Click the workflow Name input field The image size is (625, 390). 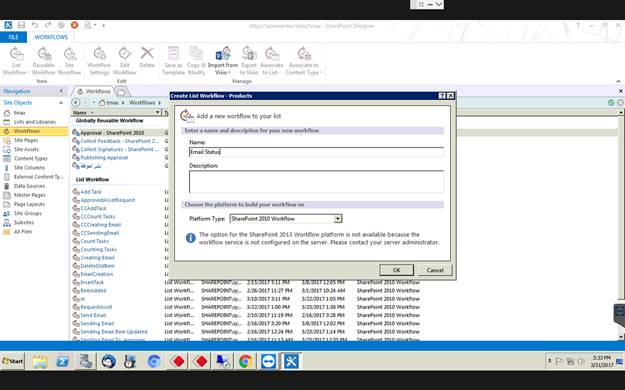(x=316, y=152)
